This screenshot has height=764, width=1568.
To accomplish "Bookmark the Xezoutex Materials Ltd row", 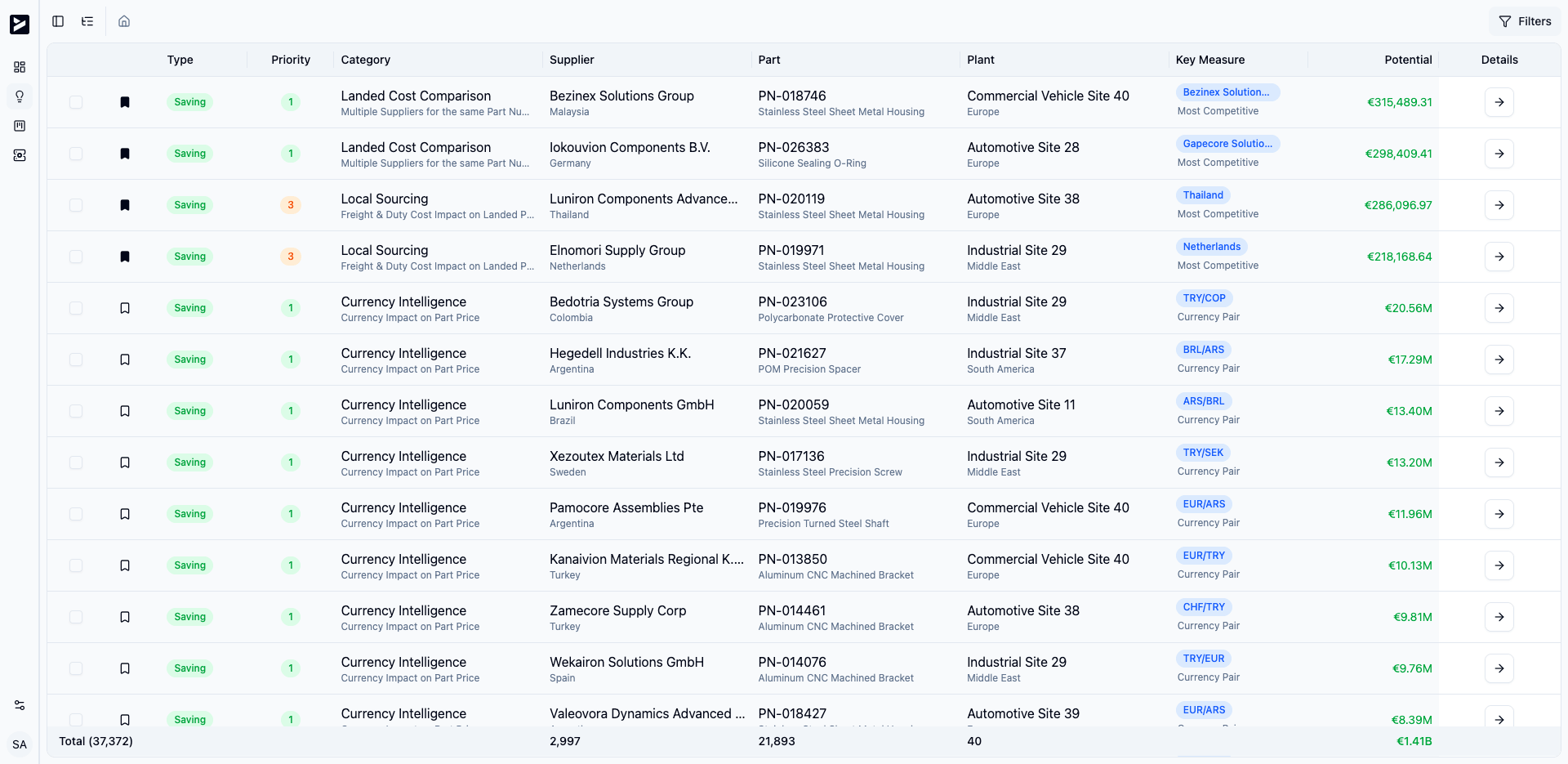I will coord(125,462).
